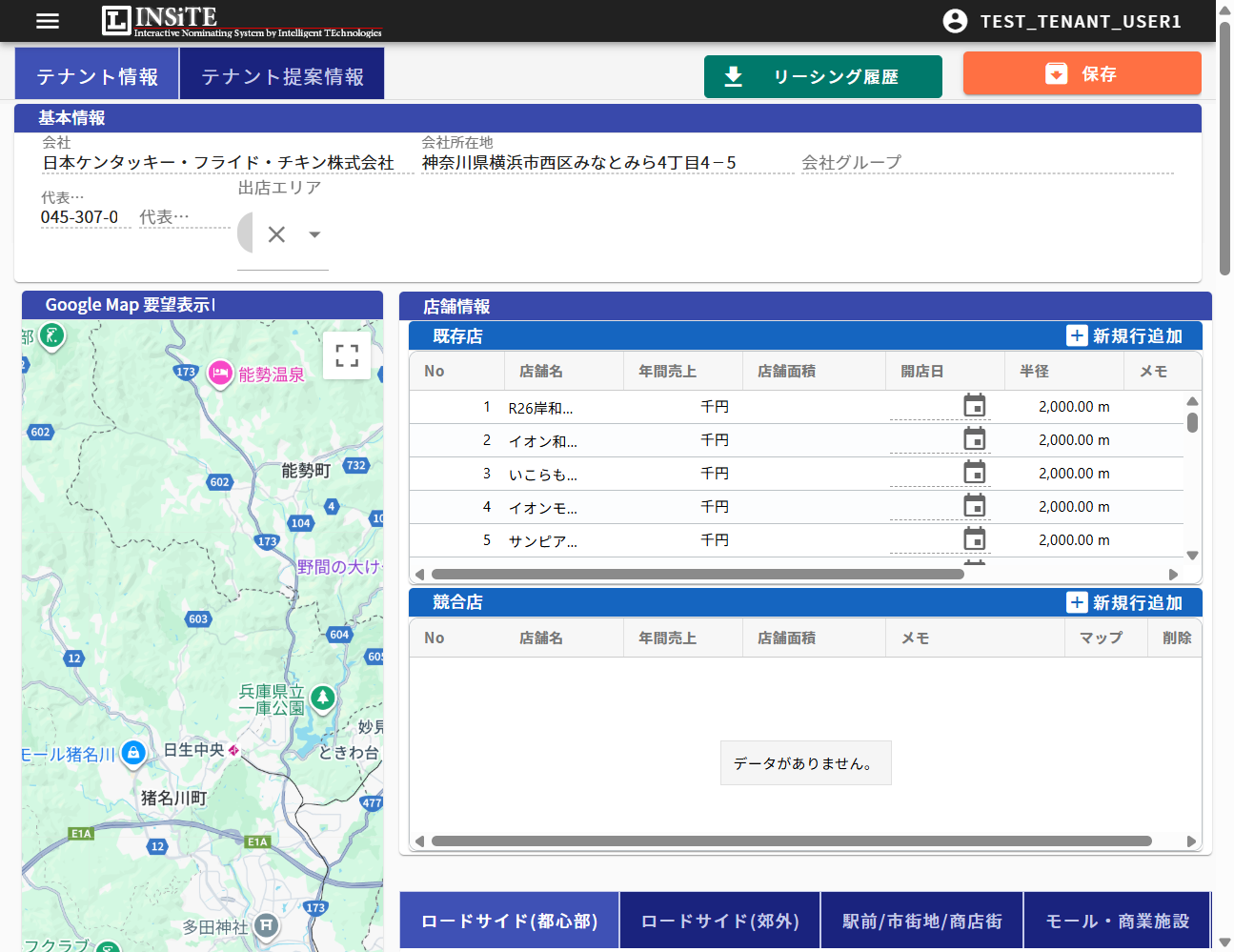Screen dimensions: 1234x952
Task: Click plus icon on 競合店 新規行追加
Action: 1077,602
